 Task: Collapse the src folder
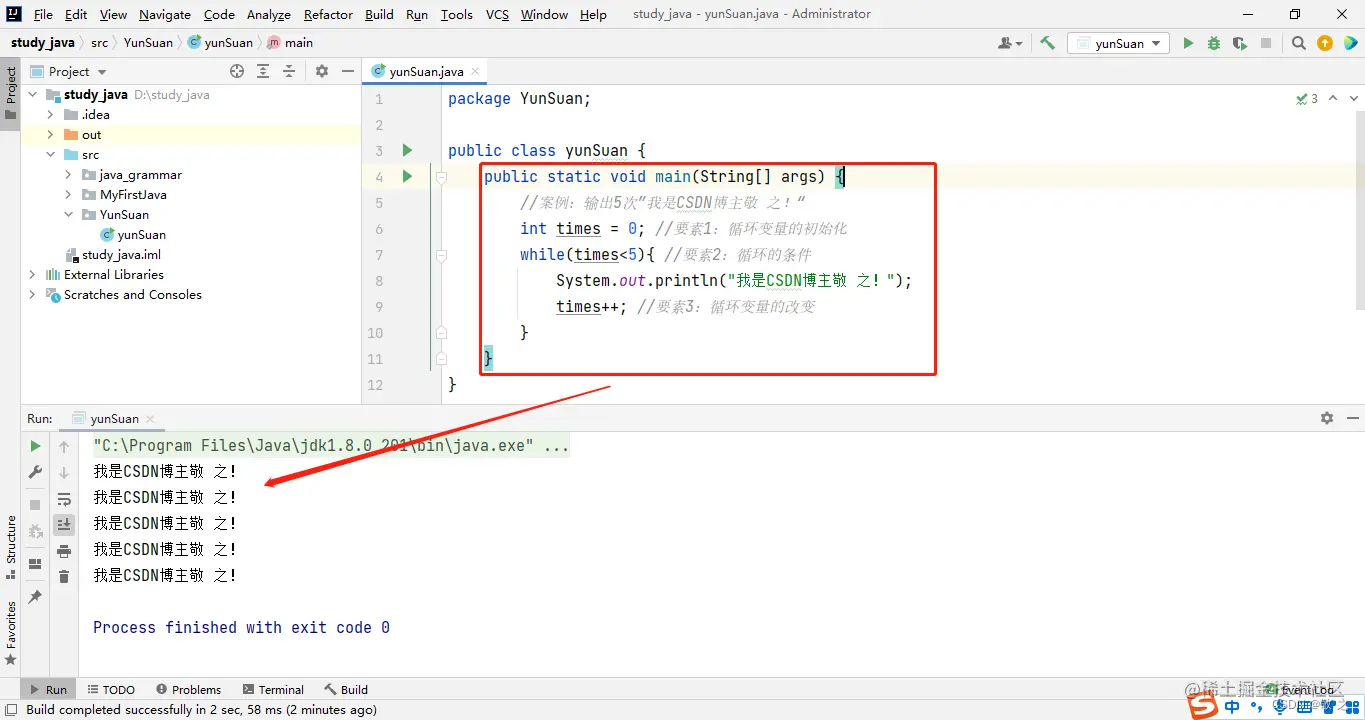tap(51, 155)
